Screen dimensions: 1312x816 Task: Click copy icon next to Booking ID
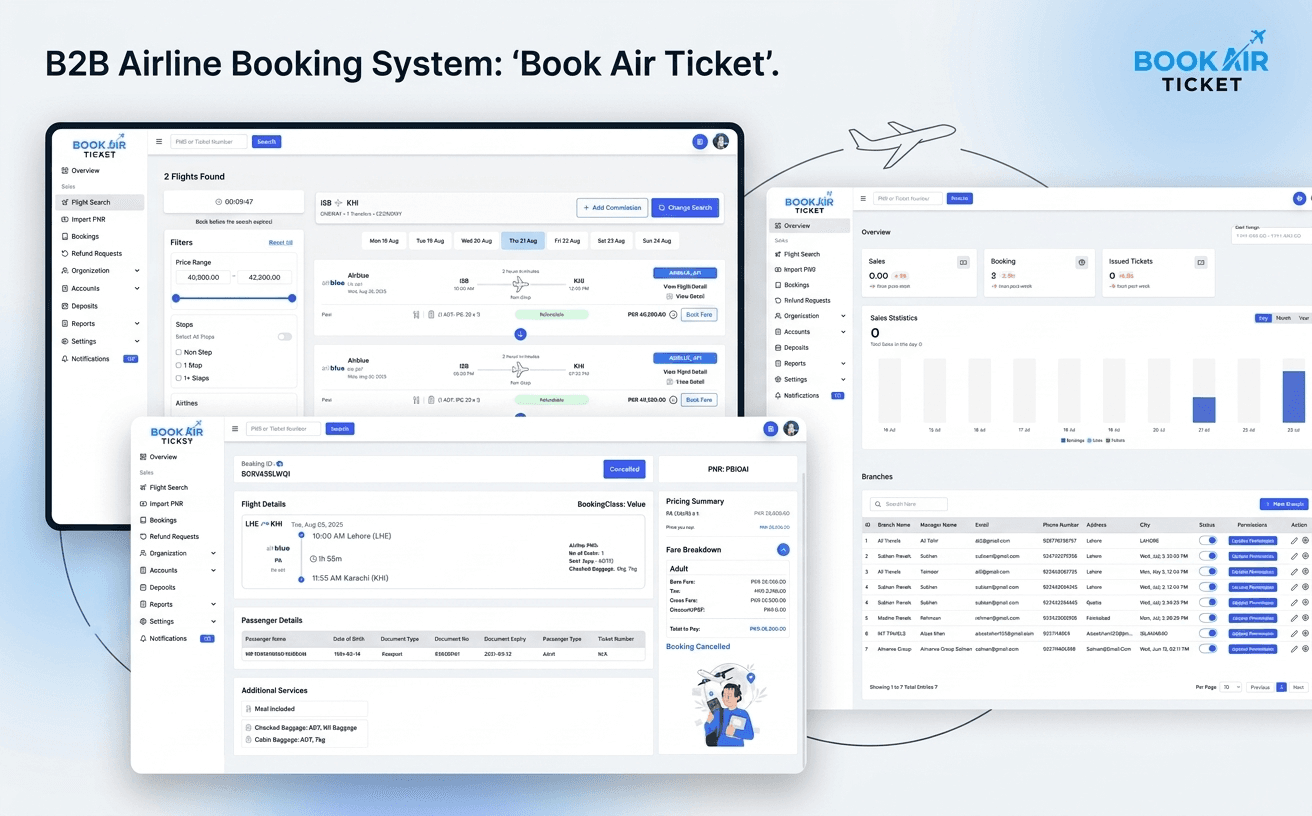[x=280, y=464]
